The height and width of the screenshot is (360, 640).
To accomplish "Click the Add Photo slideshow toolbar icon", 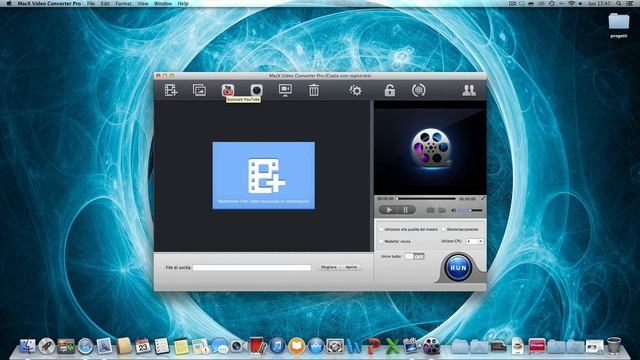I will click(199, 90).
